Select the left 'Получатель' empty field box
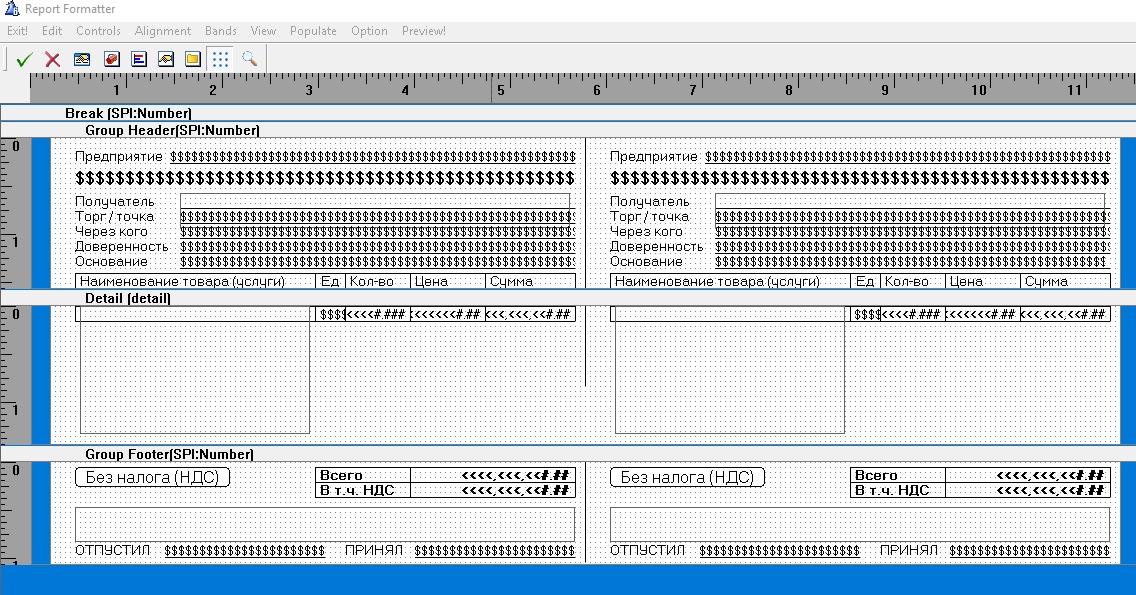 pos(375,201)
